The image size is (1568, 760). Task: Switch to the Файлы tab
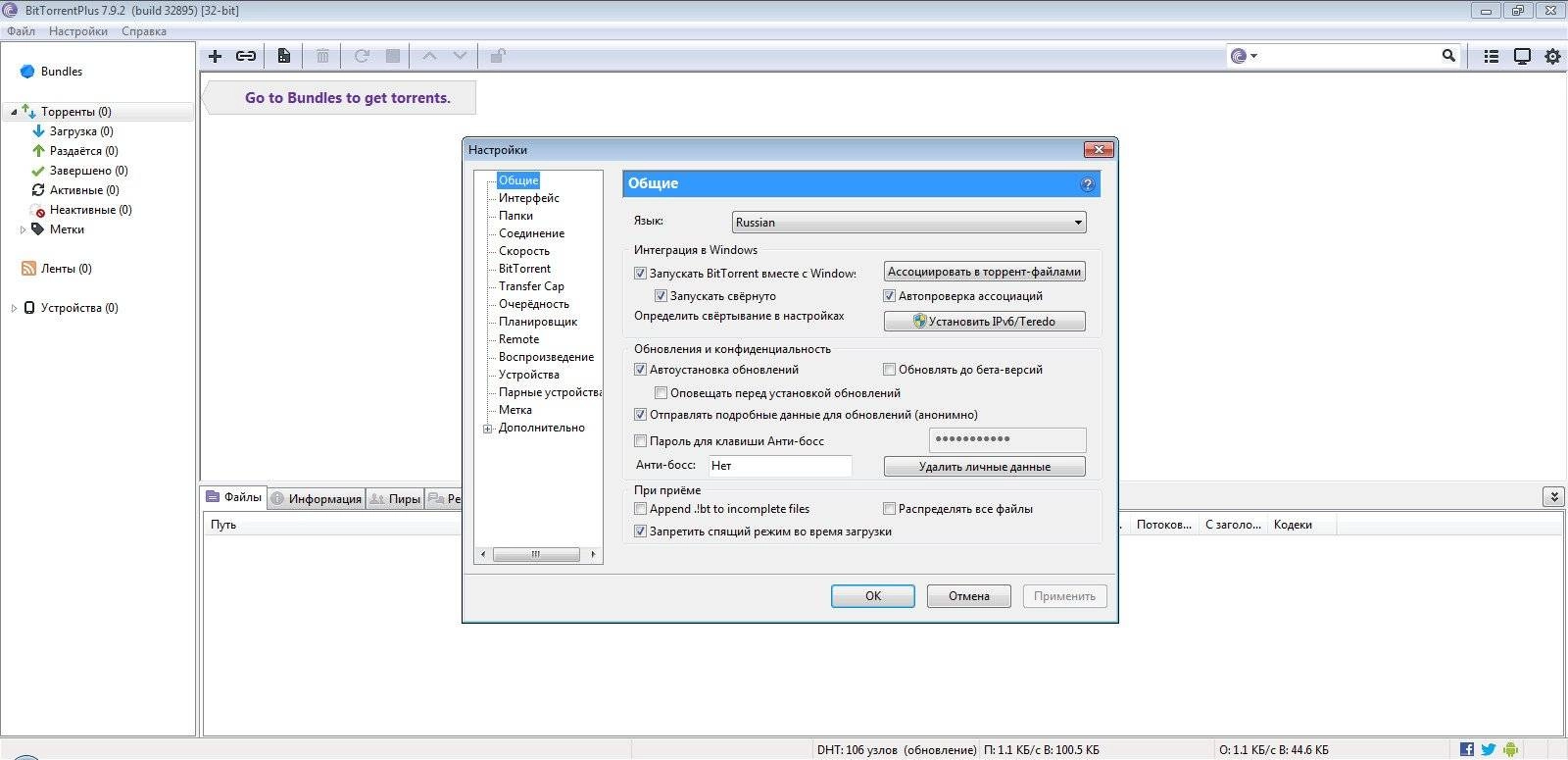pos(233,498)
